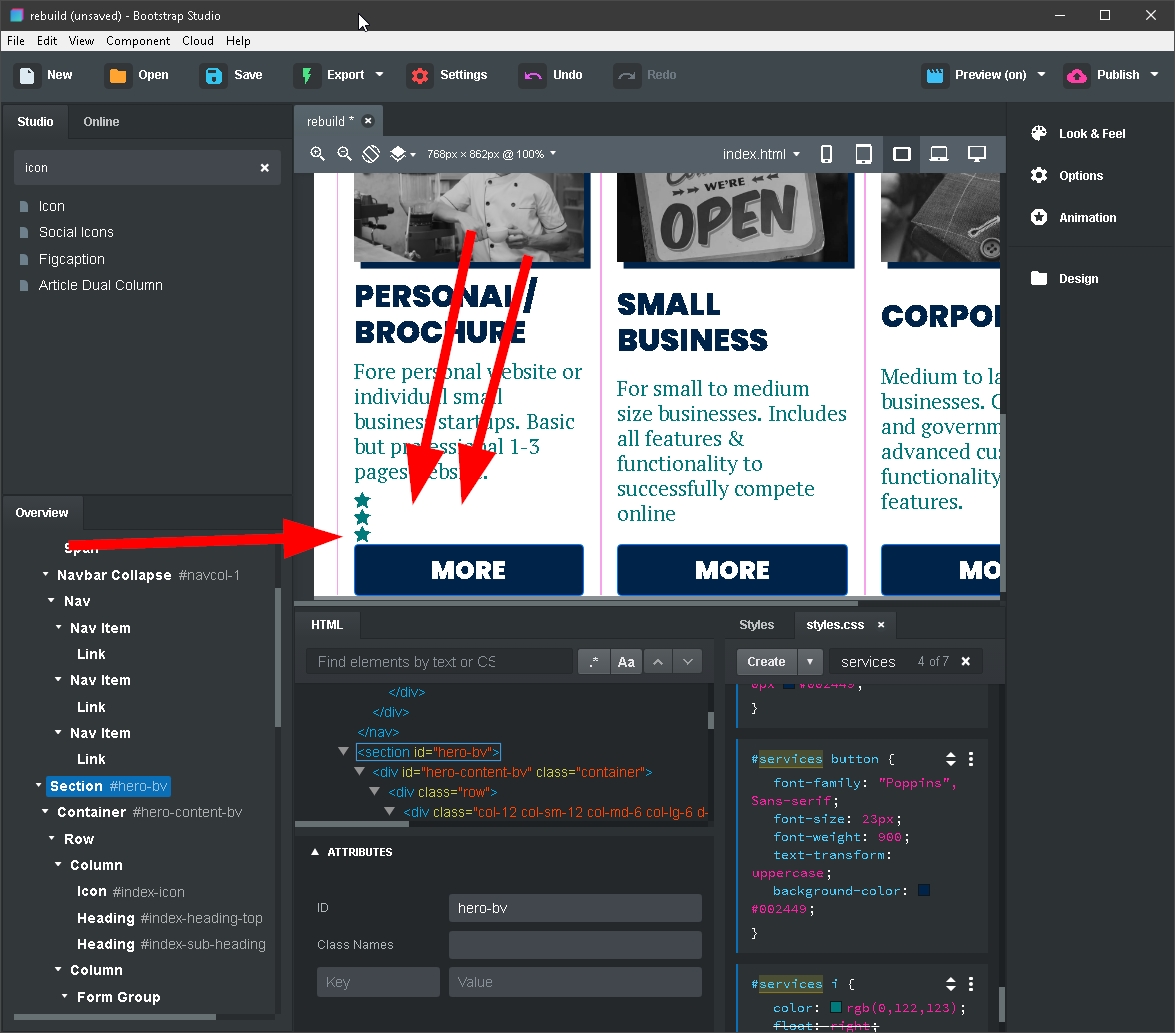Select Icon #index-icon in Overview
Screen dimensions: 1175x1033
[130, 891]
